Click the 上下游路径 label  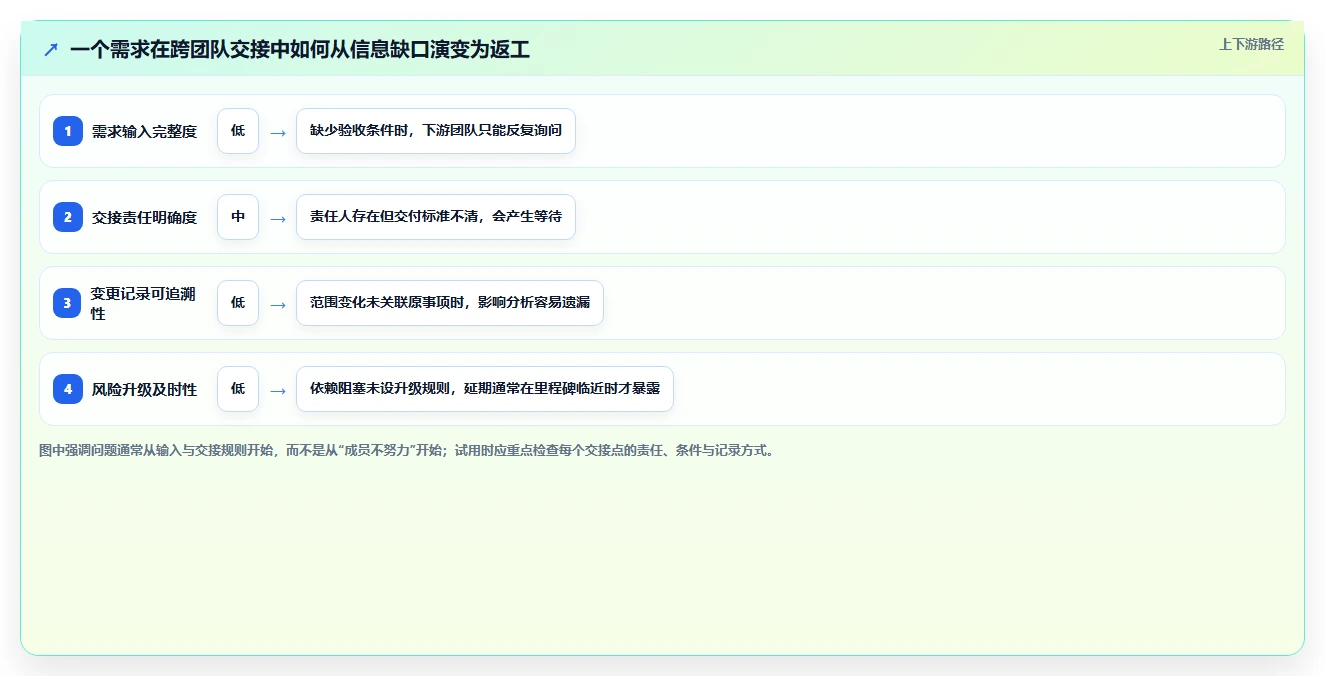(x=1251, y=44)
